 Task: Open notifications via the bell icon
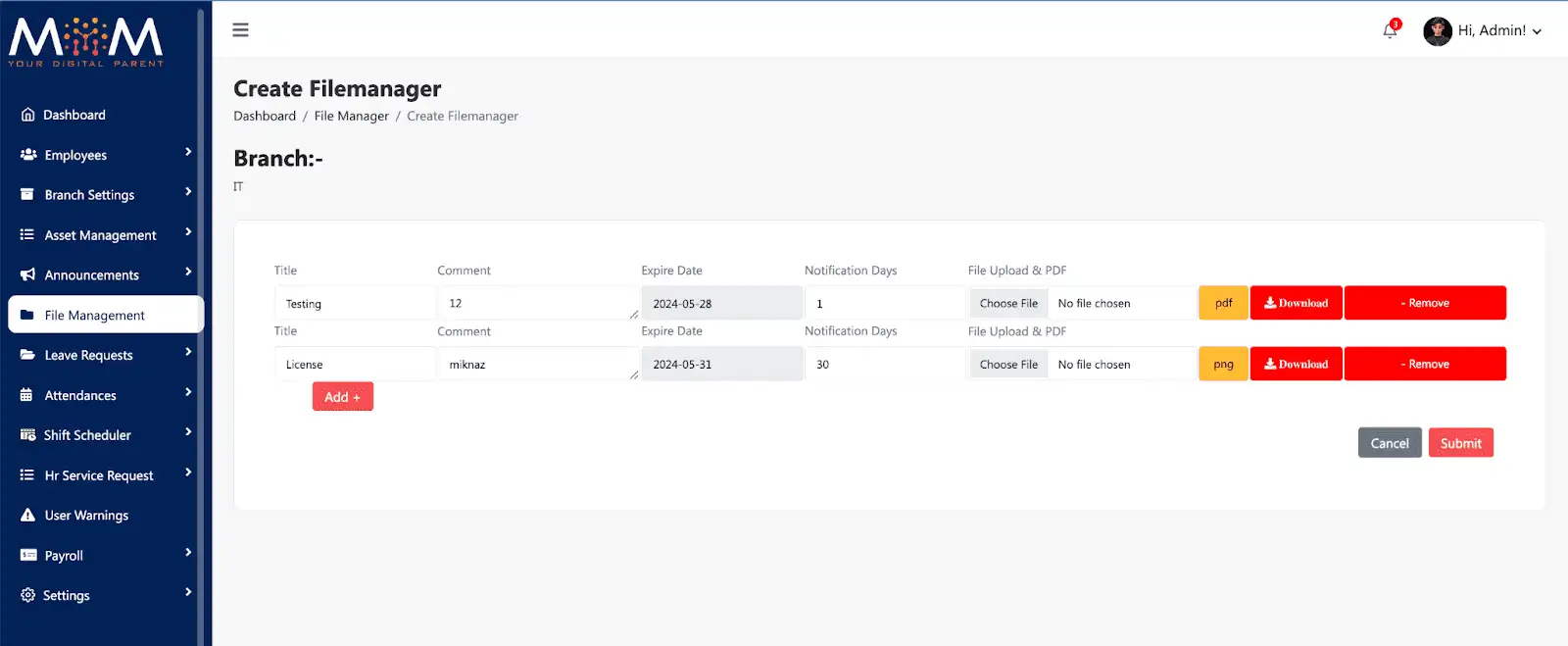coord(1390,30)
